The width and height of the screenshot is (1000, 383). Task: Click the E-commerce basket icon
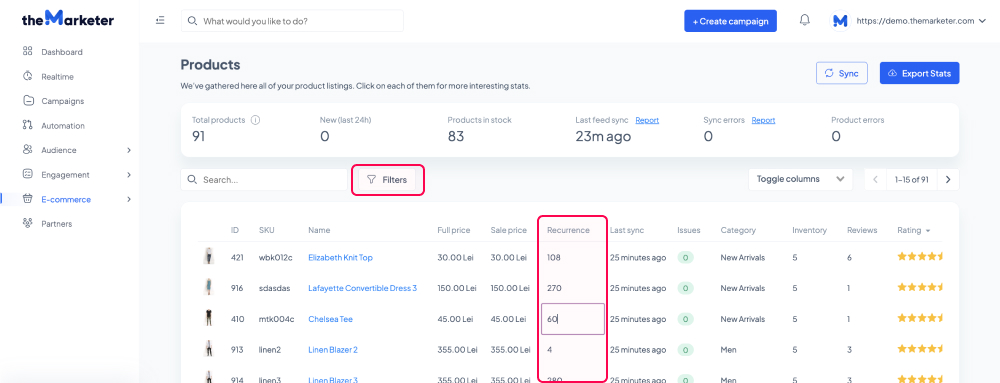[x=27, y=199]
